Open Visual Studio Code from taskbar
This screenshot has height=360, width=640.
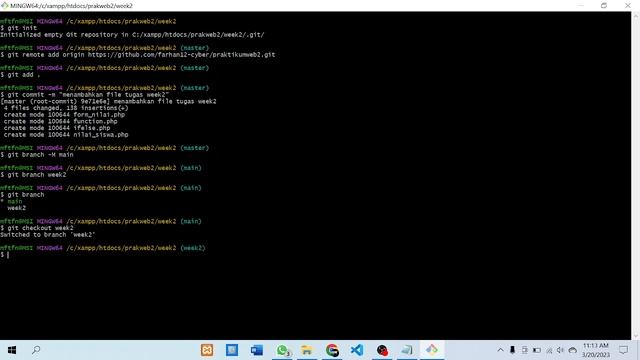point(357,350)
